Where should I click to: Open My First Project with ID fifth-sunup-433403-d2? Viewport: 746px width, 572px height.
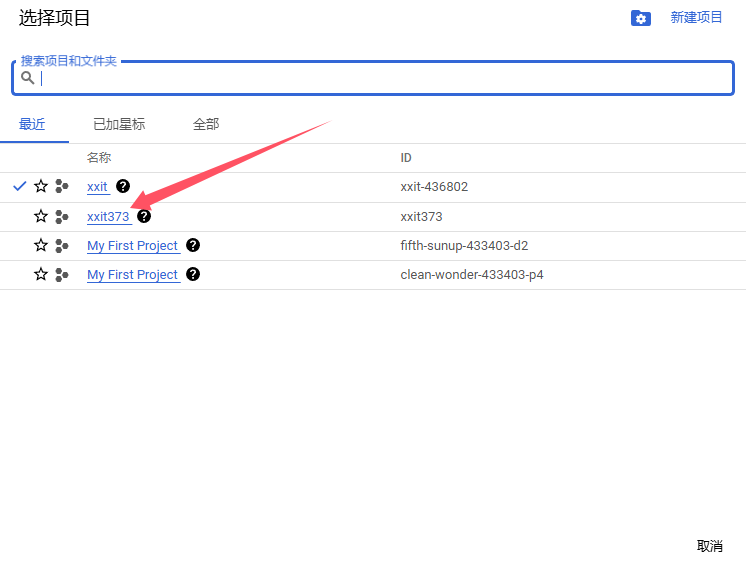[132, 246]
